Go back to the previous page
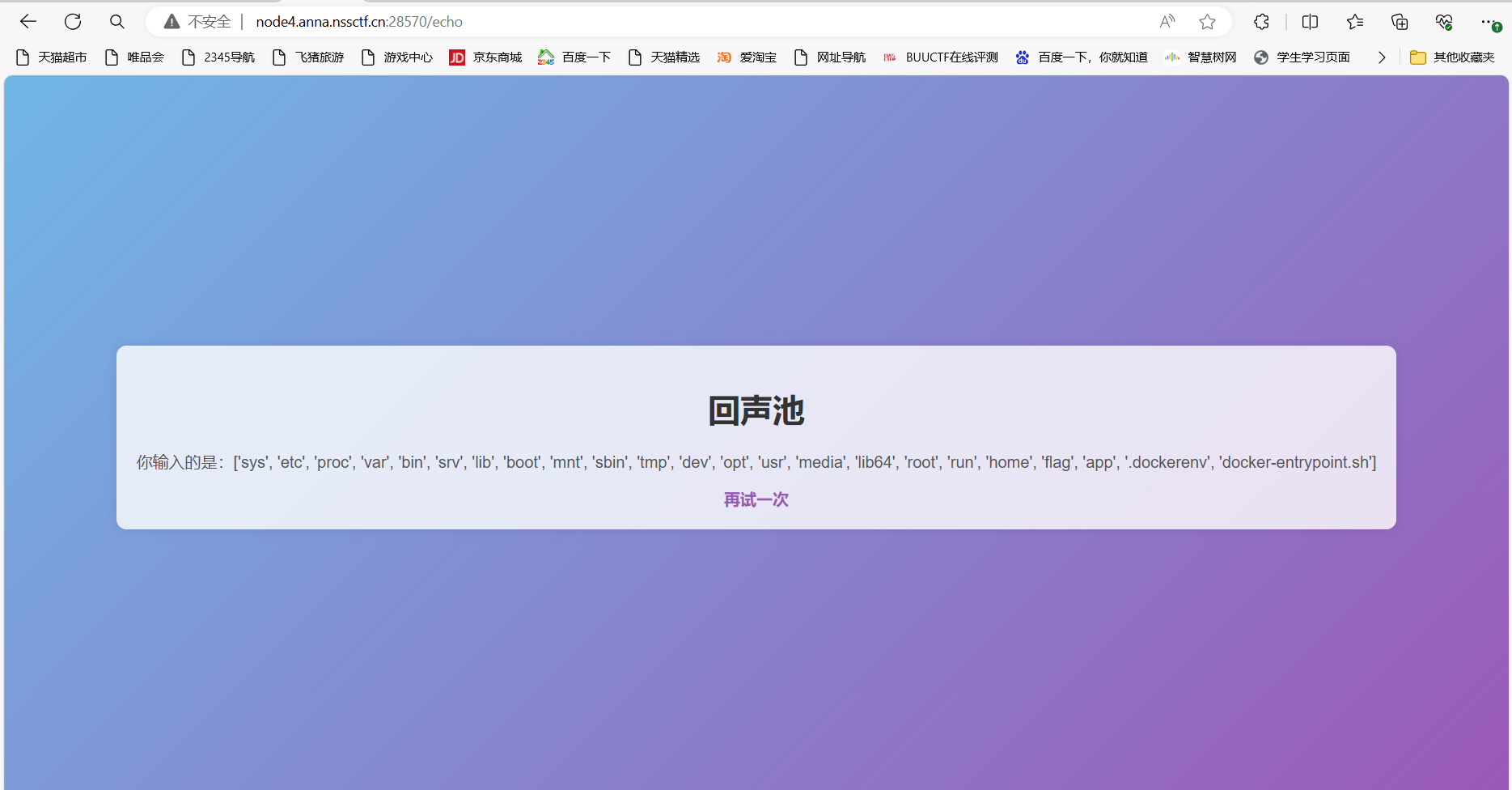The image size is (1512, 790). pos(28,22)
